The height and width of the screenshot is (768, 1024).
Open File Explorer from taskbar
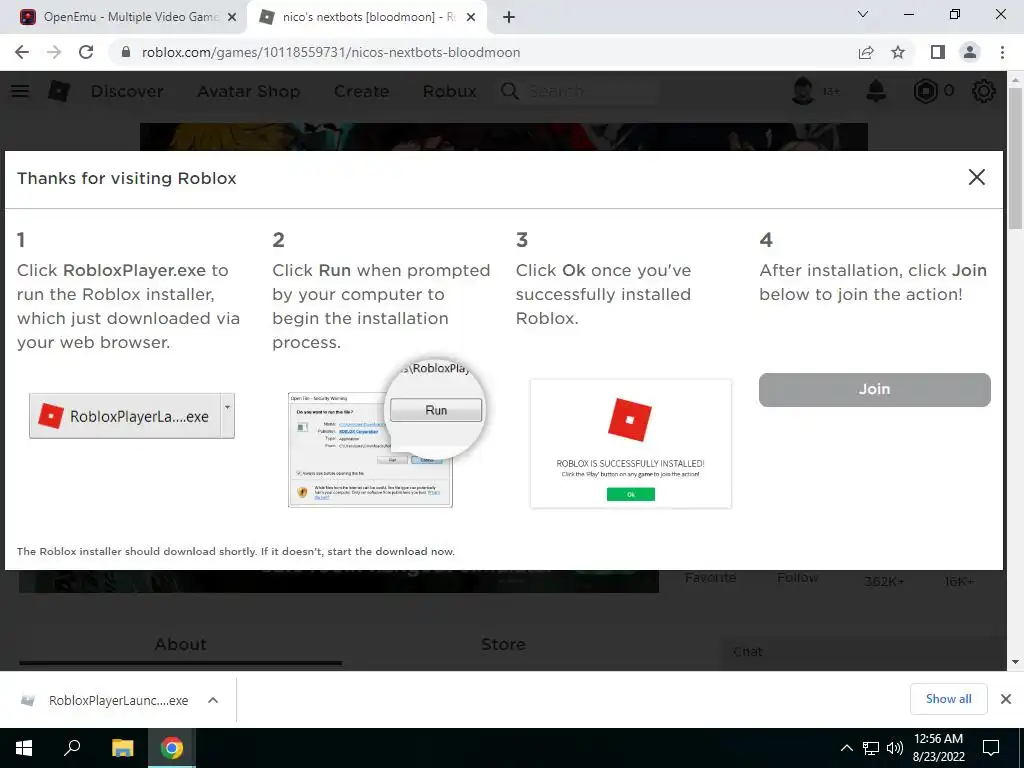pos(122,748)
